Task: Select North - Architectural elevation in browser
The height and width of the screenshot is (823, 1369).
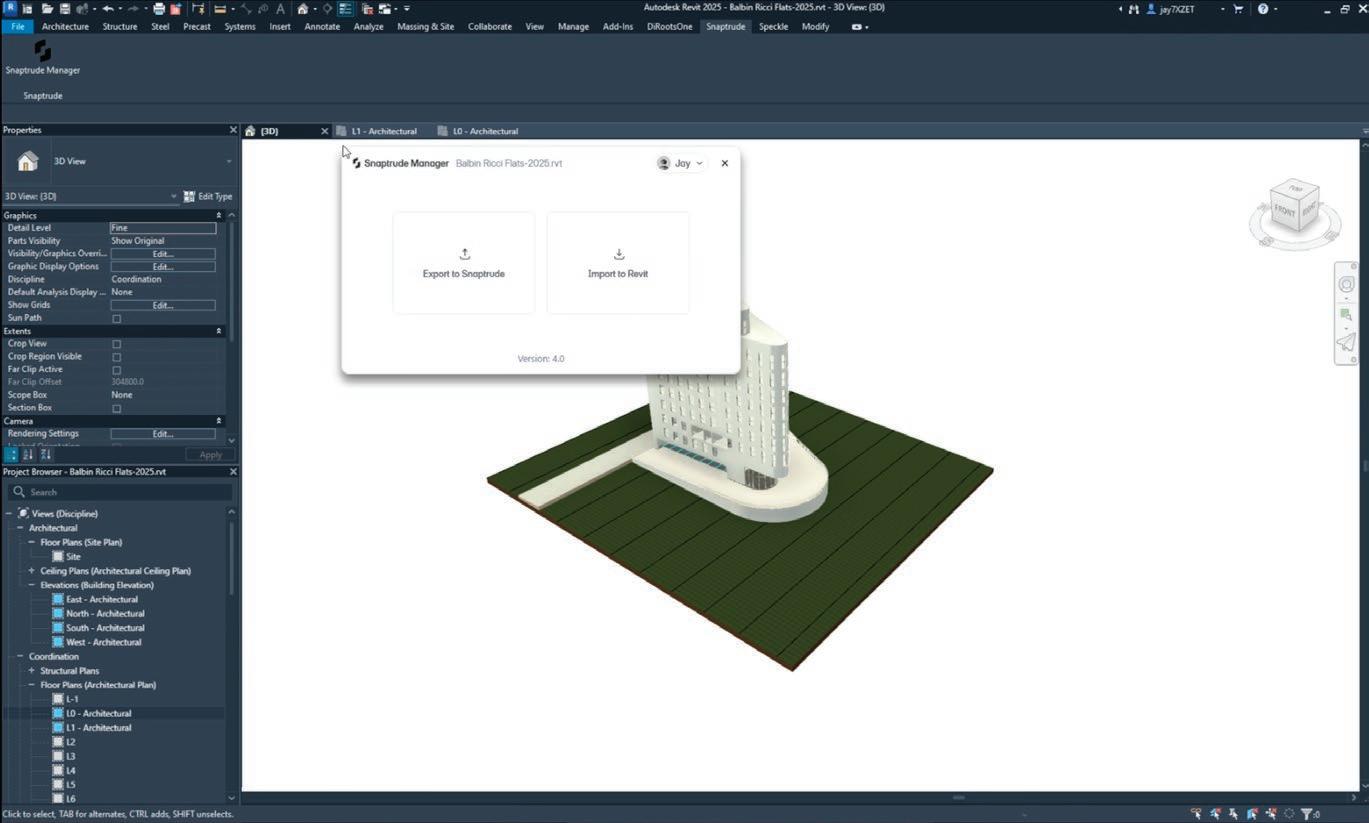Action: 105,614
